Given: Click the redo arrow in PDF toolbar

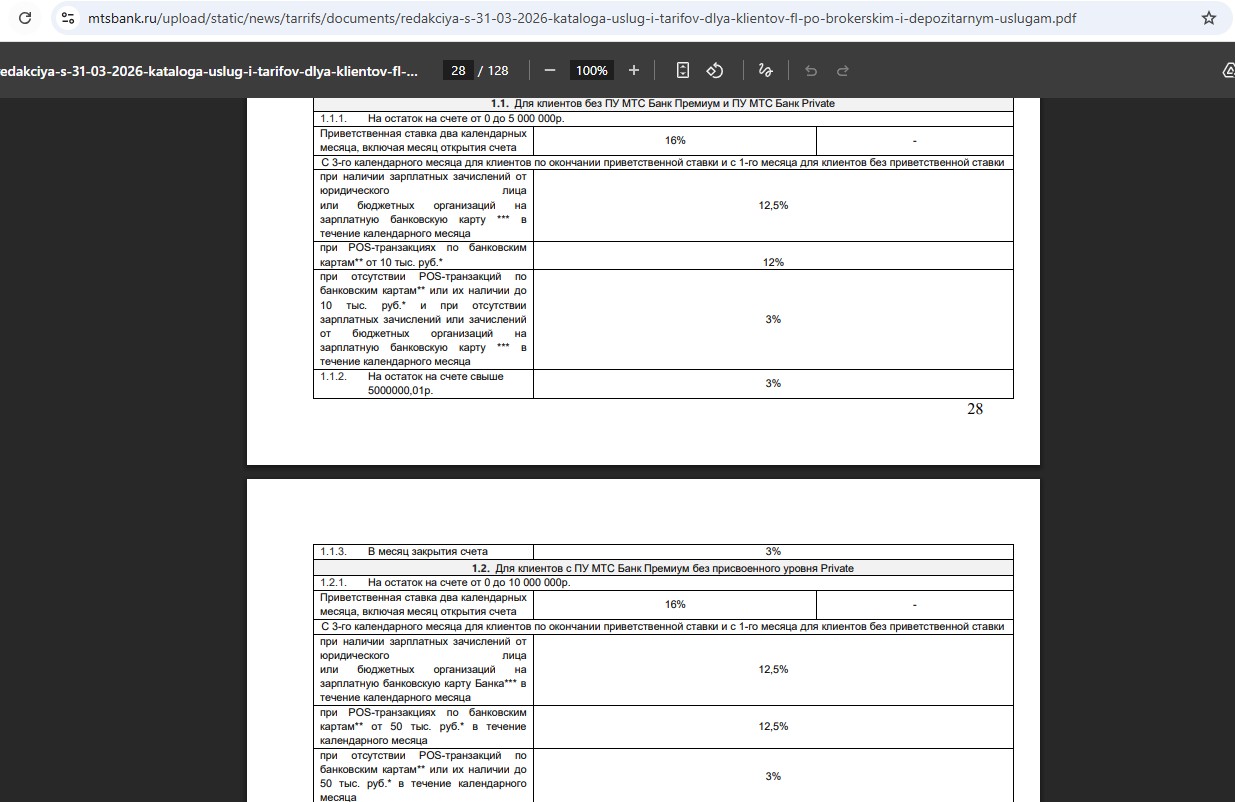Looking at the screenshot, I should click(843, 70).
